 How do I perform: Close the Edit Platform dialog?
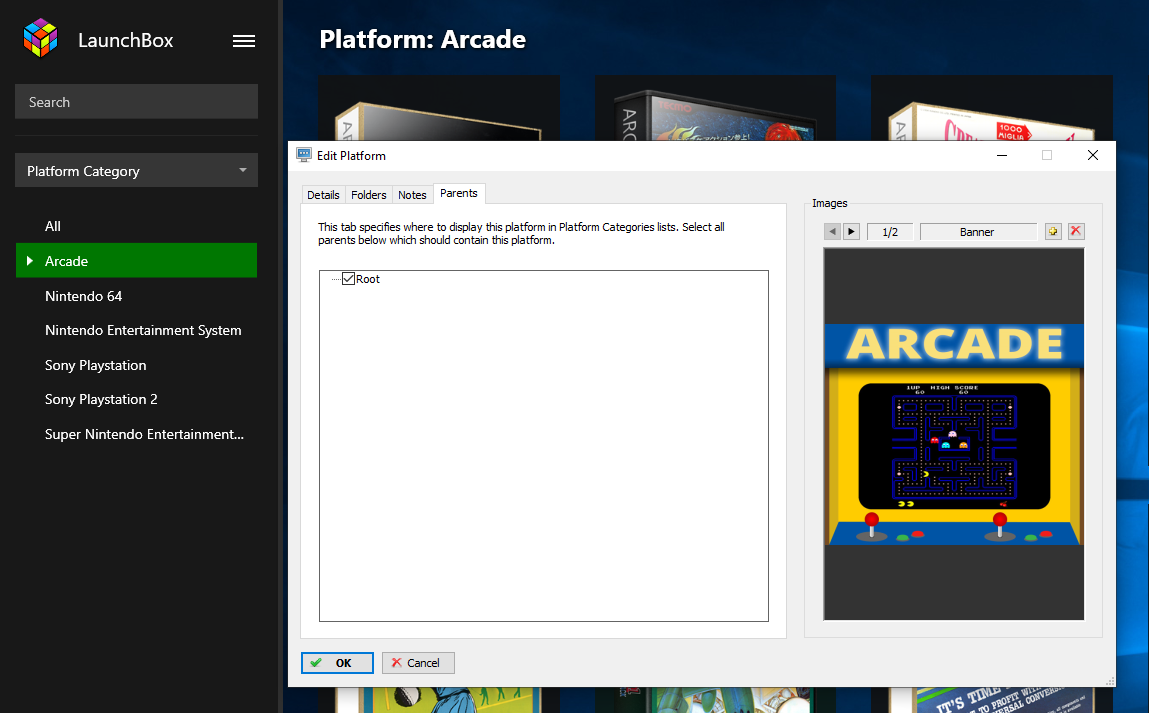coord(1093,155)
